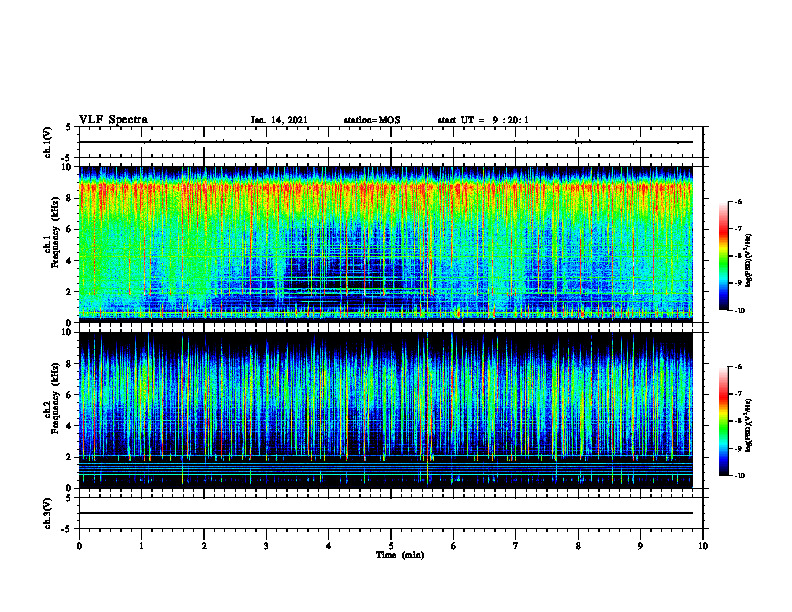Click the time axis tick label '9'
This screenshot has width=792, height=612.
640,545
